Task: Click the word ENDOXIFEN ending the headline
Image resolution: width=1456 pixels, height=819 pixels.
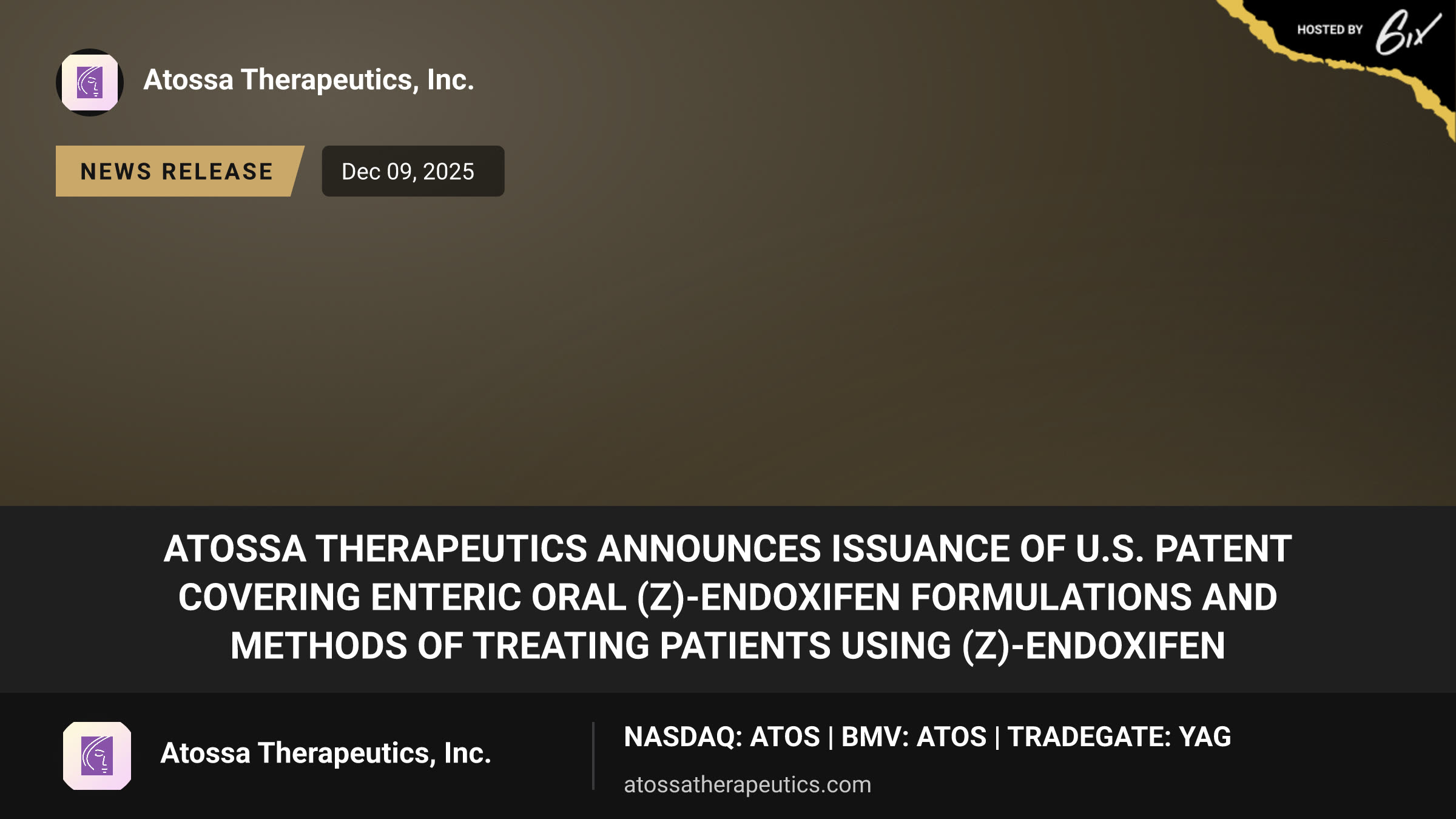Action: point(1125,645)
